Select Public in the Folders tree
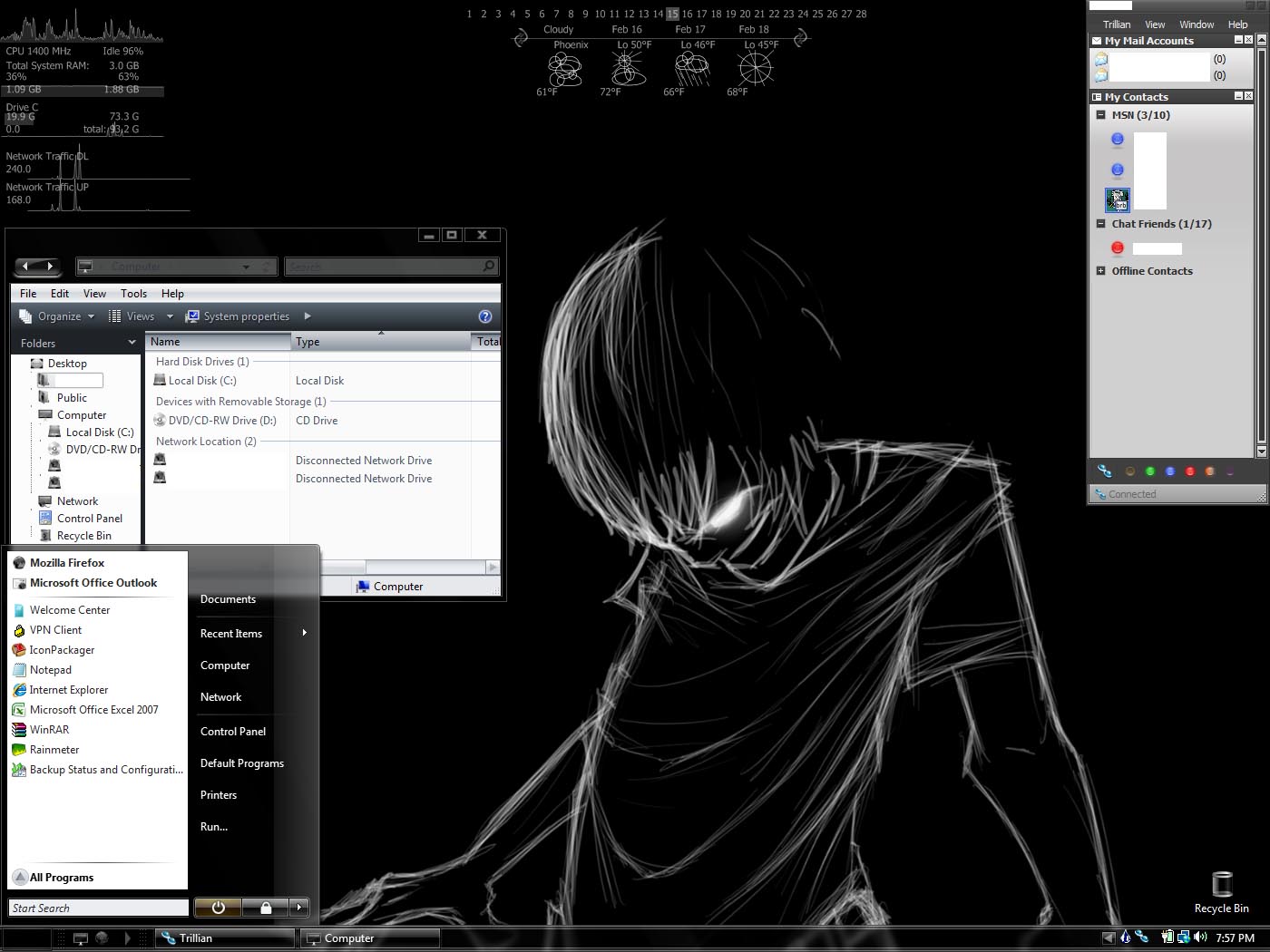 point(72,398)
